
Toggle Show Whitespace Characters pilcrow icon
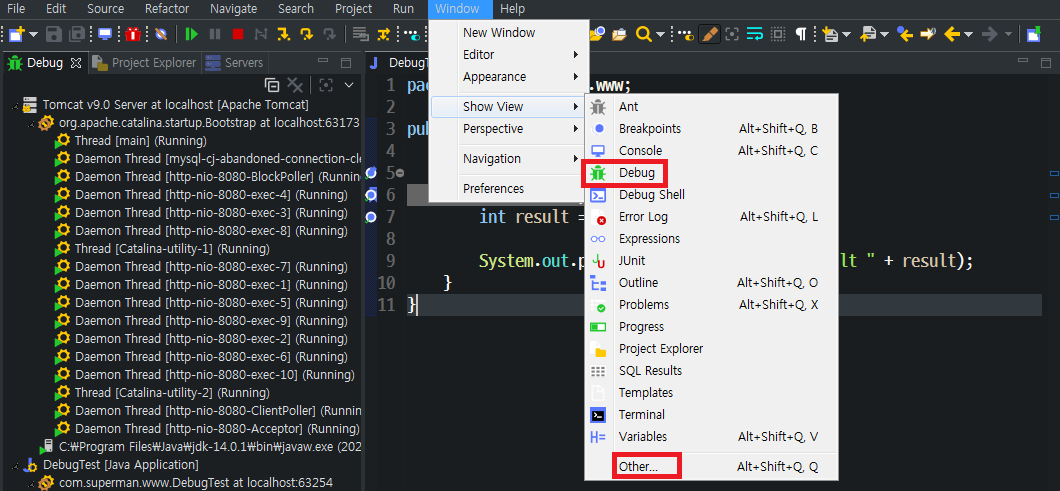click(x=801, y=34)
